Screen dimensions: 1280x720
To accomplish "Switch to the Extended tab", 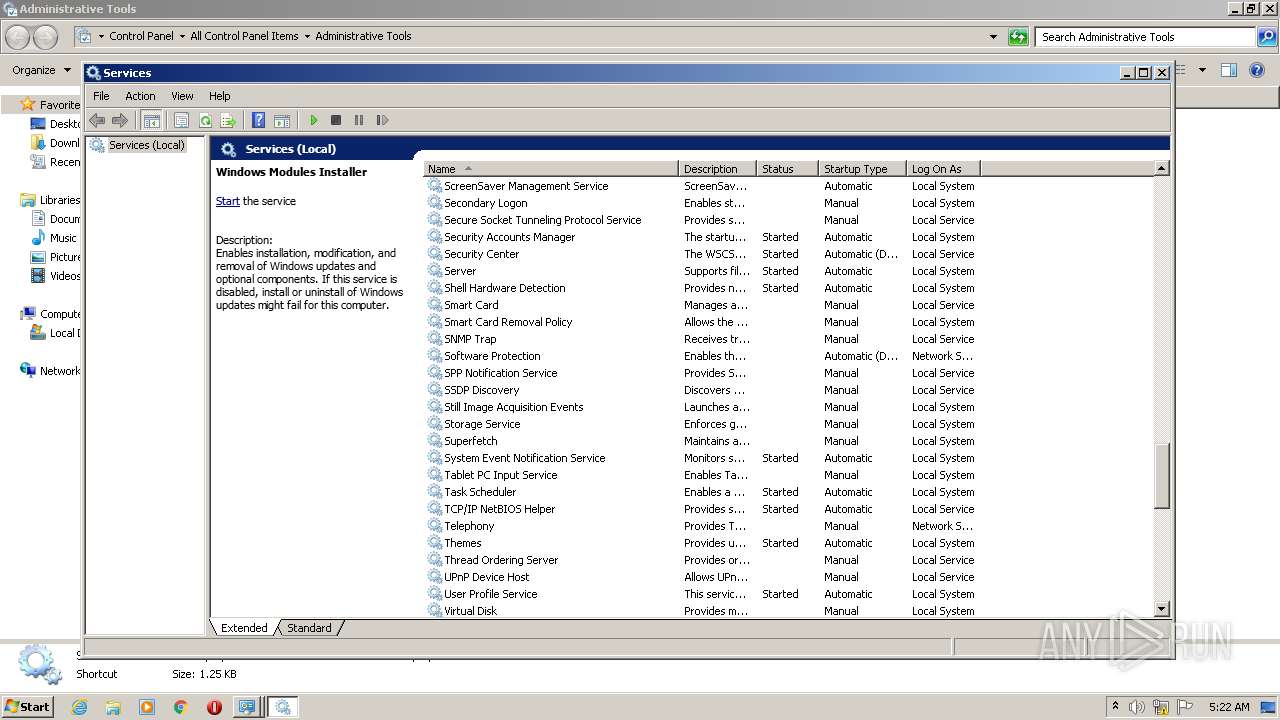I will [244, 628].
